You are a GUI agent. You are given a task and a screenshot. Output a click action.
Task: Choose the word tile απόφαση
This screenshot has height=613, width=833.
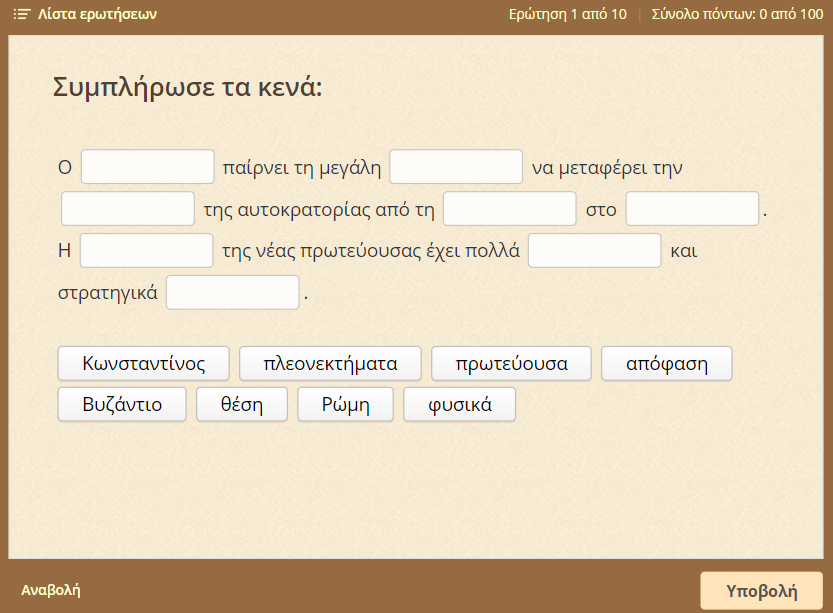pos(667,363)
